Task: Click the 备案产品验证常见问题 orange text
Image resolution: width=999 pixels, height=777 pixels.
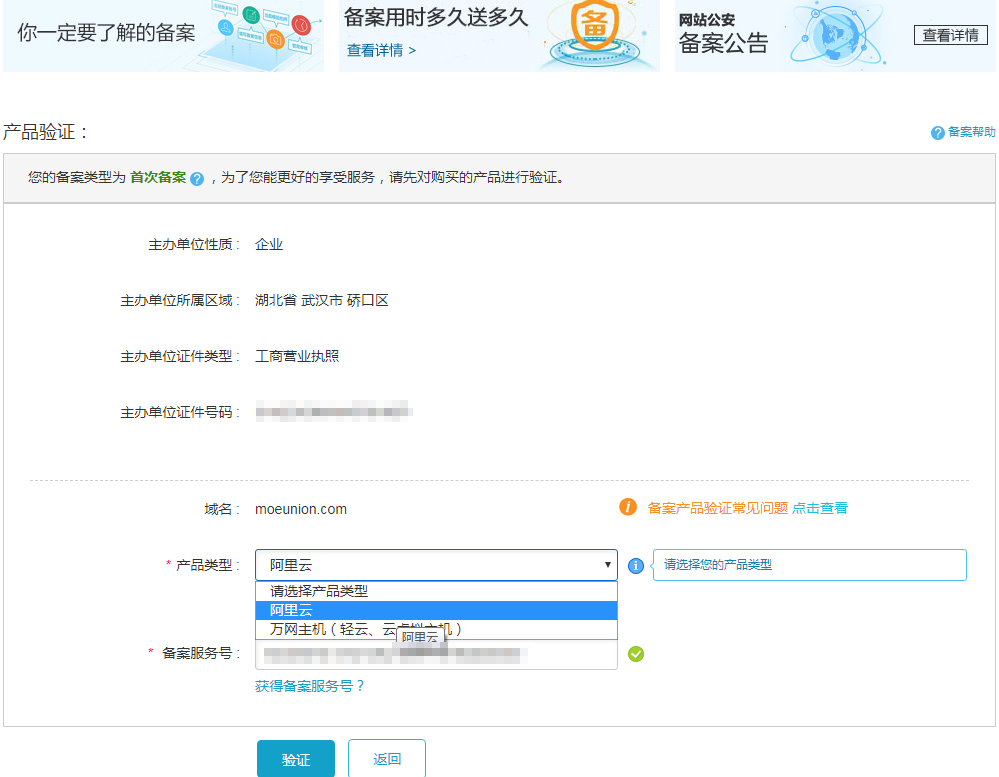Action: click(718, 508)
